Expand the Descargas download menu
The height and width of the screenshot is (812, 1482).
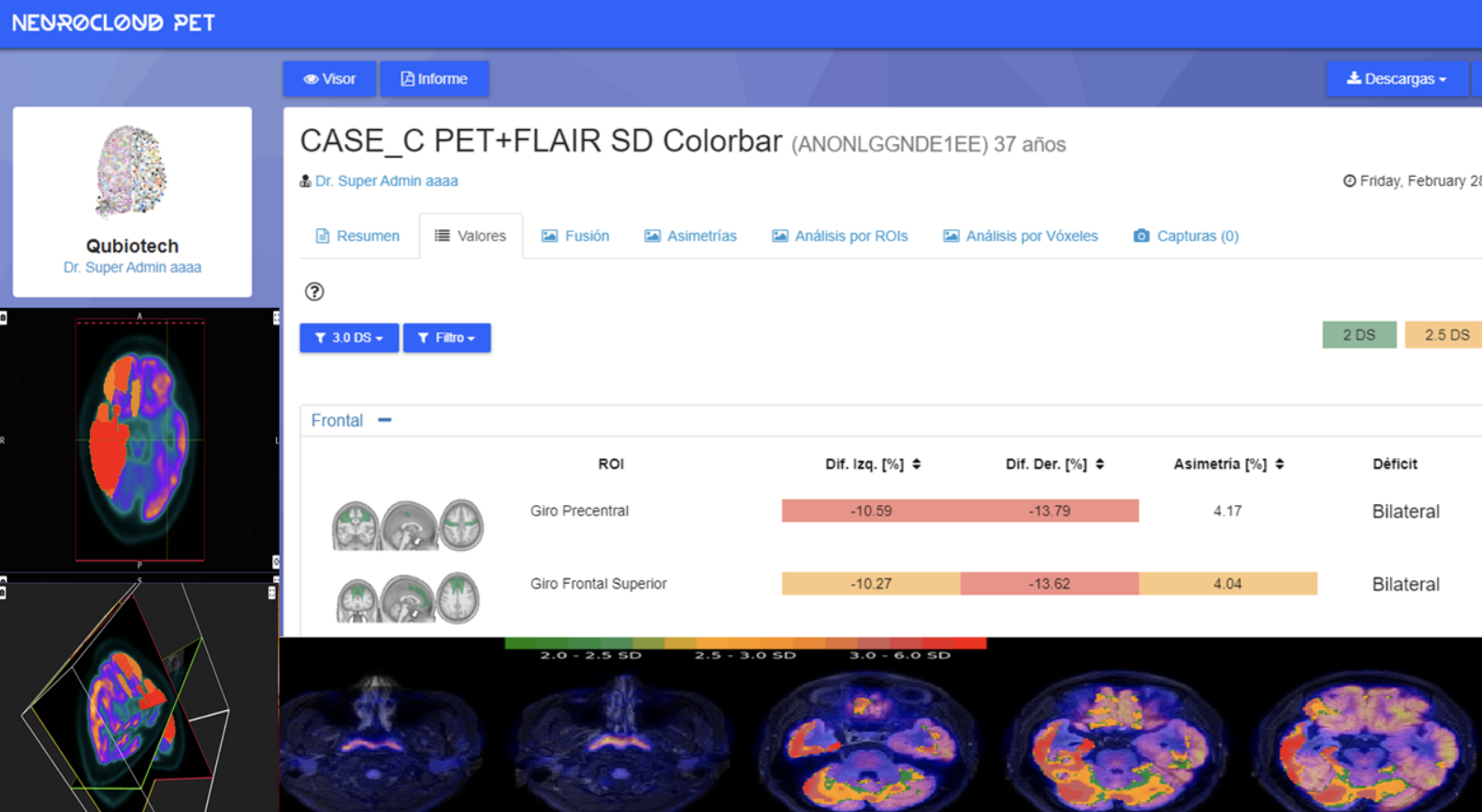pyautogui.click(x=1396, y=79)
